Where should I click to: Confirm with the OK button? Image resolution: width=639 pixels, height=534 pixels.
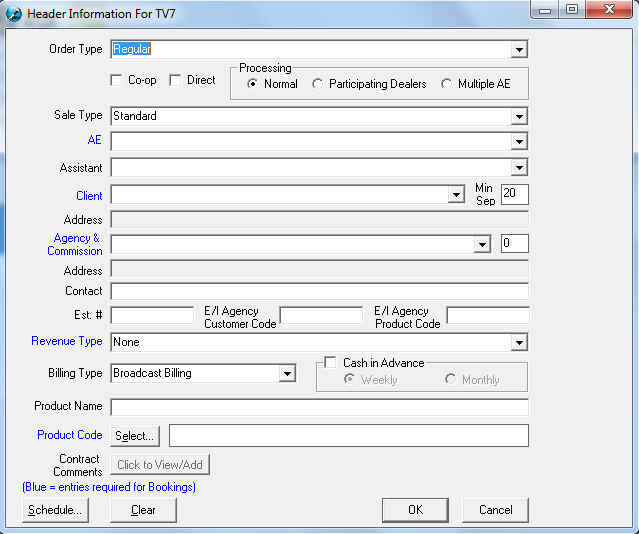415,510
